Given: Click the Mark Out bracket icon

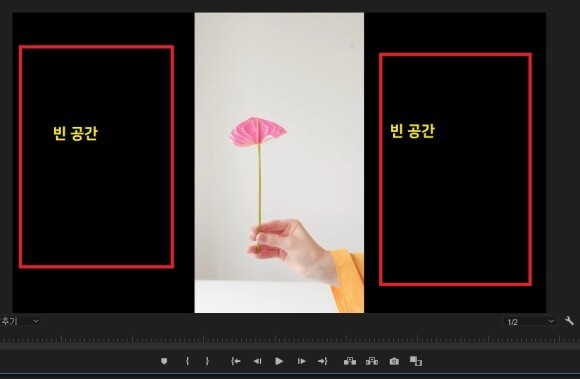Looking at the screenshot, I should click(x=207, y=361).
